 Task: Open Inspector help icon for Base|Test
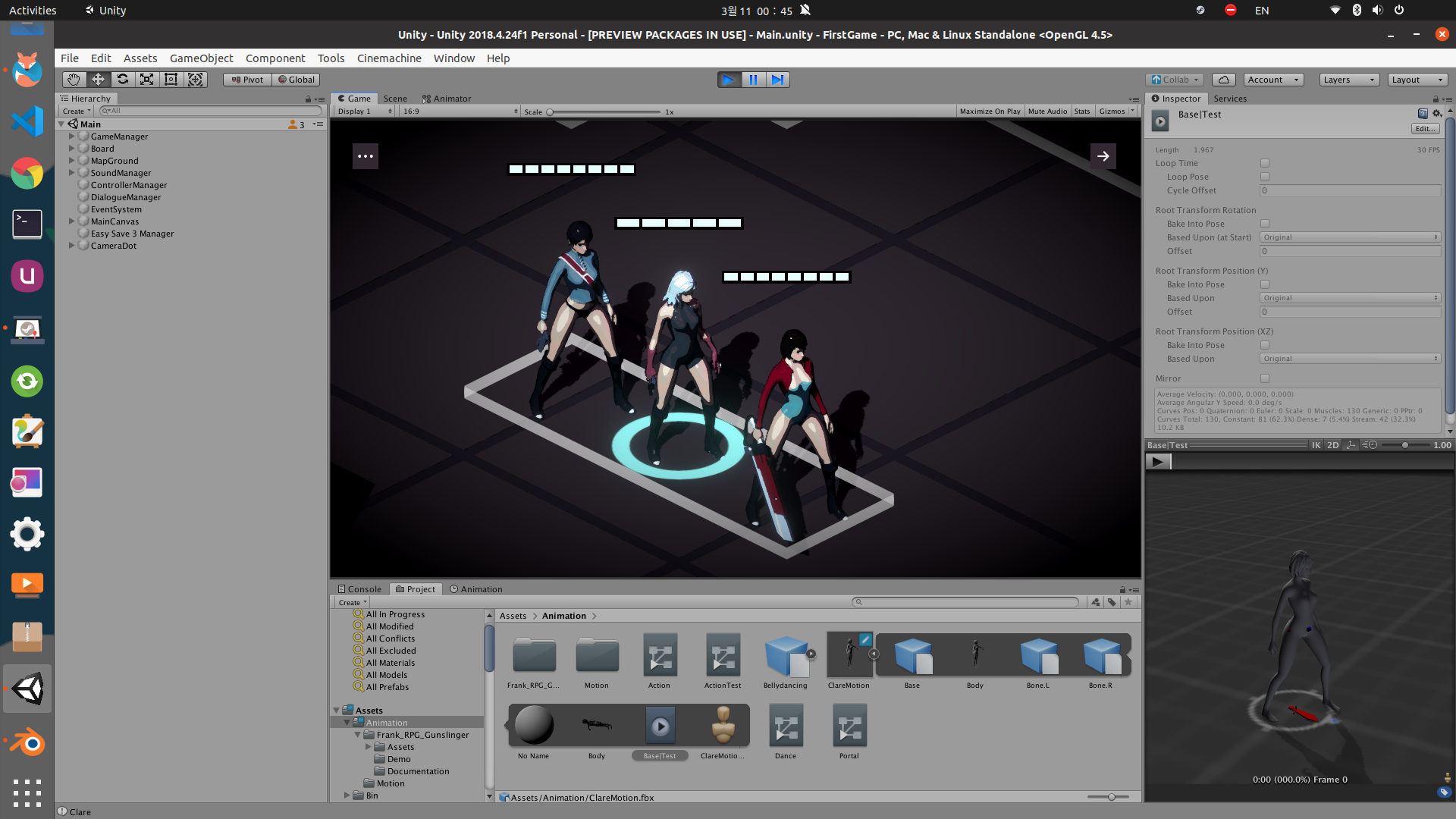coord(1423,114)
